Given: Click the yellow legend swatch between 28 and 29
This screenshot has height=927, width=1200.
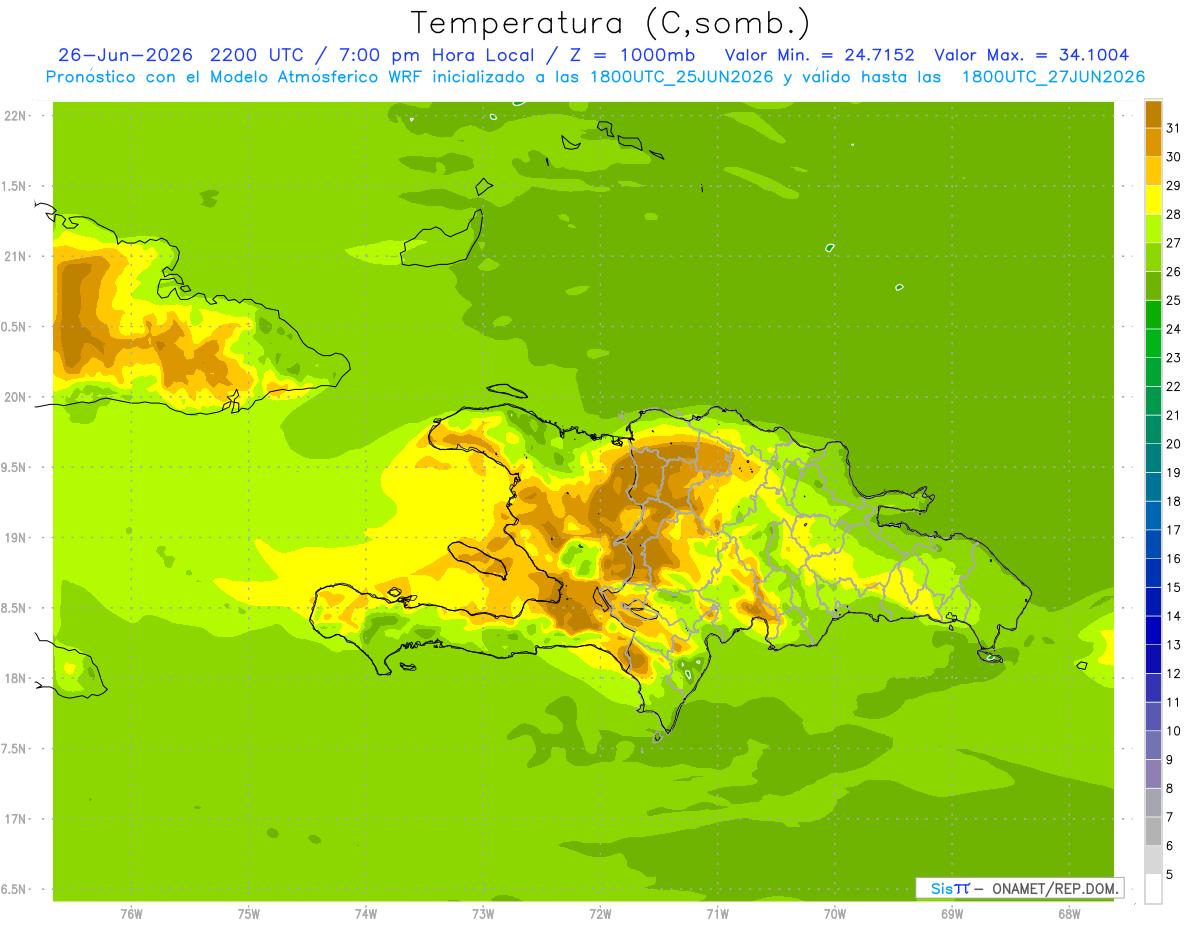Looking at the screenshot, I should pos(1153,199).
